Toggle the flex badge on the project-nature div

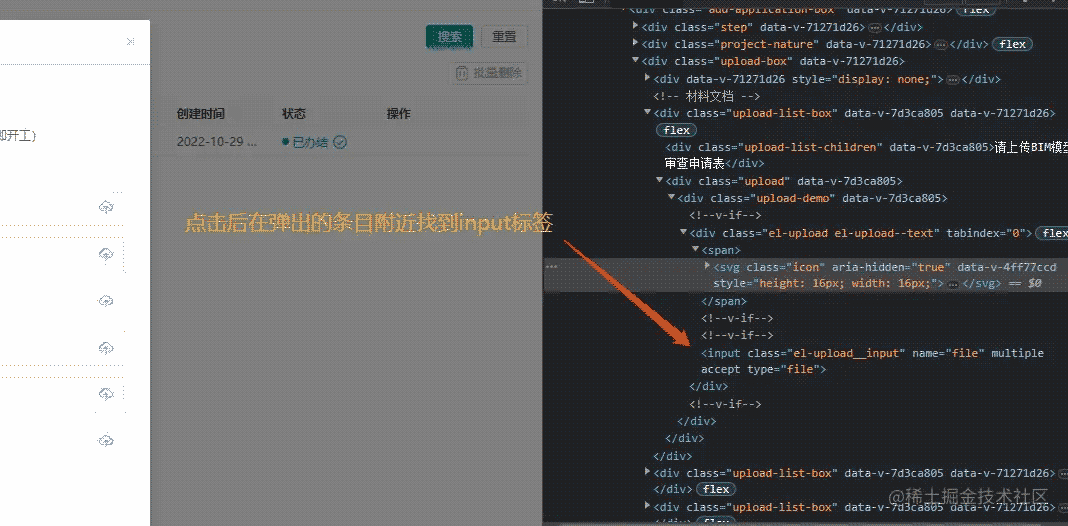click(x=1012, y=44)
